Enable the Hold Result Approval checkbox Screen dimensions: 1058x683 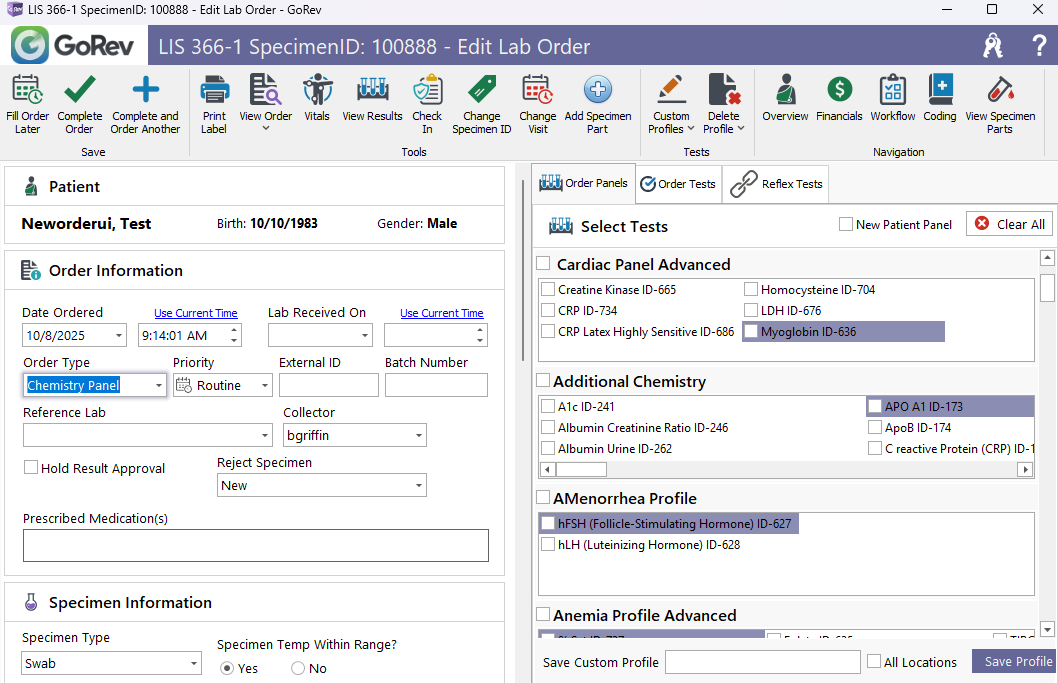coord(31,468)
